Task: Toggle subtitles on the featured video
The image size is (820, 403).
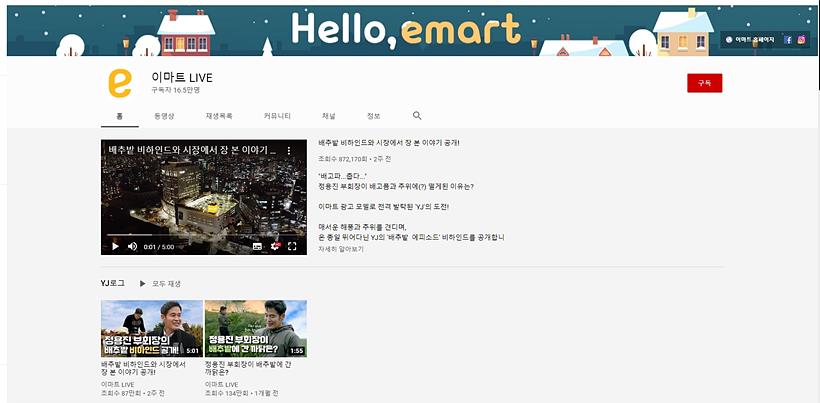Action: click(x=257, y=246)
